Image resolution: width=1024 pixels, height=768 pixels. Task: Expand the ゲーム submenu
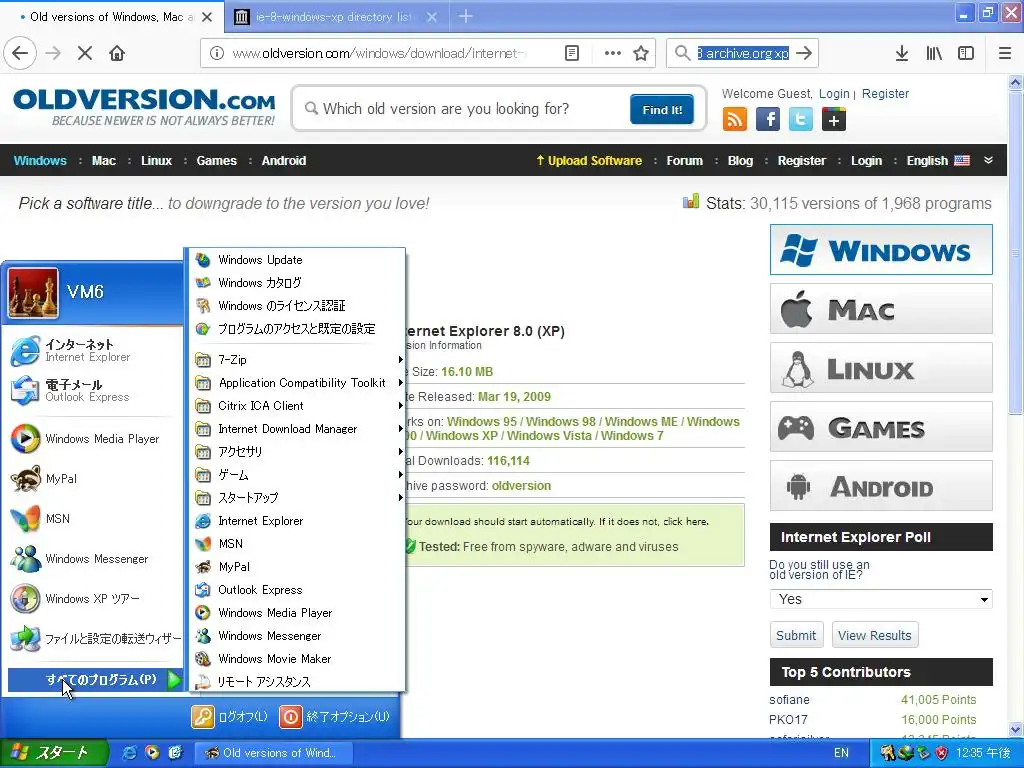[297, 475]
